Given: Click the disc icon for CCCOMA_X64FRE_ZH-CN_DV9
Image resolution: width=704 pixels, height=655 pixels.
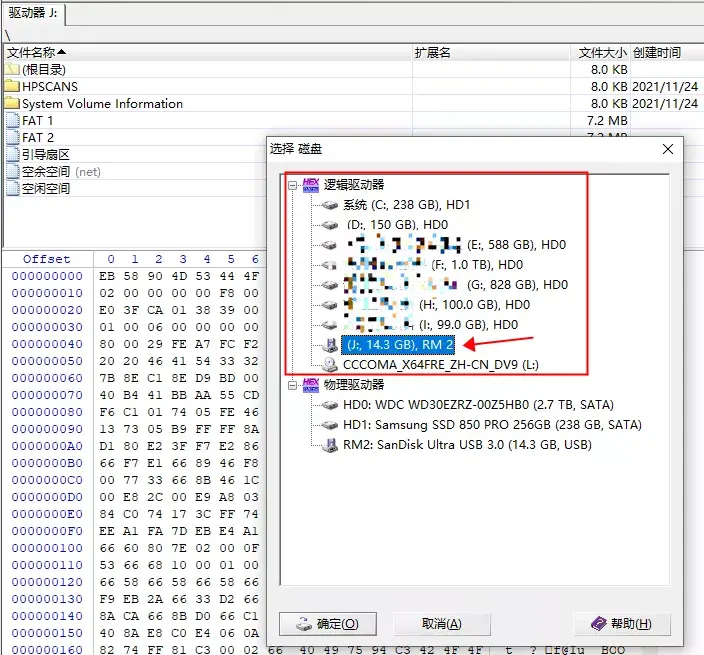Looking at the screenshot, I should coord(330,365).
